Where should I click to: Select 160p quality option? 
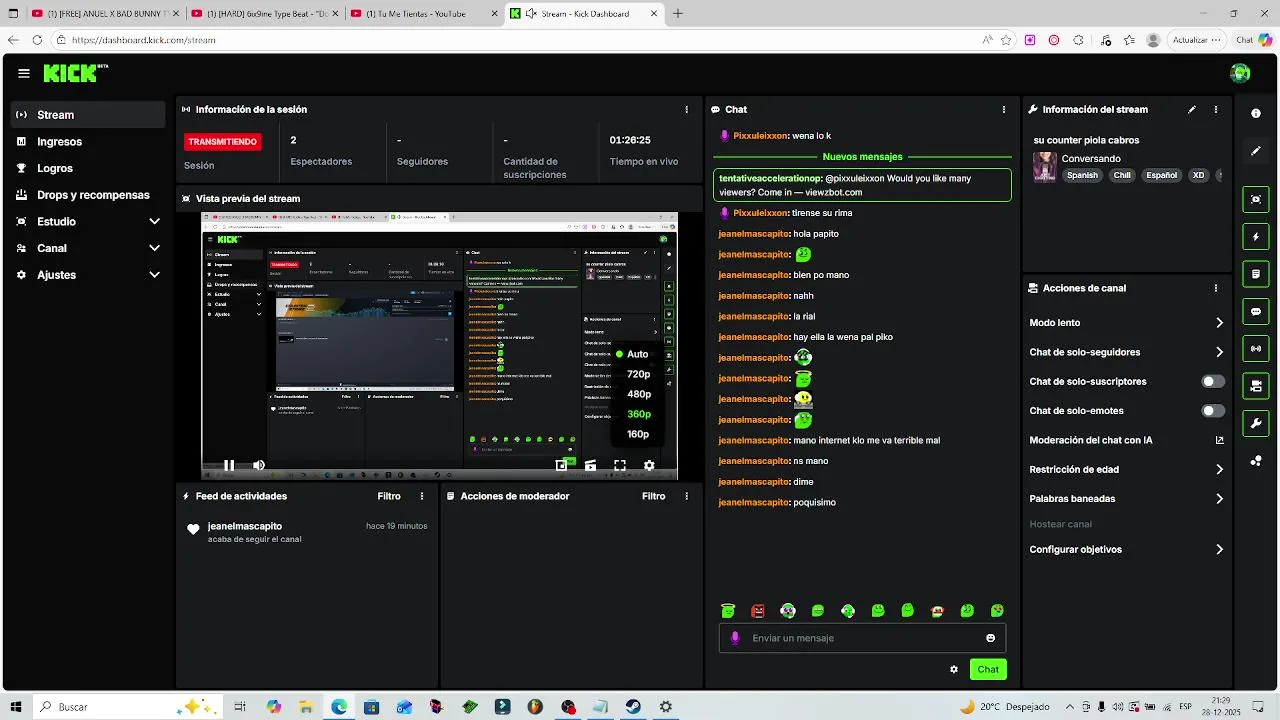pos(638,434)
